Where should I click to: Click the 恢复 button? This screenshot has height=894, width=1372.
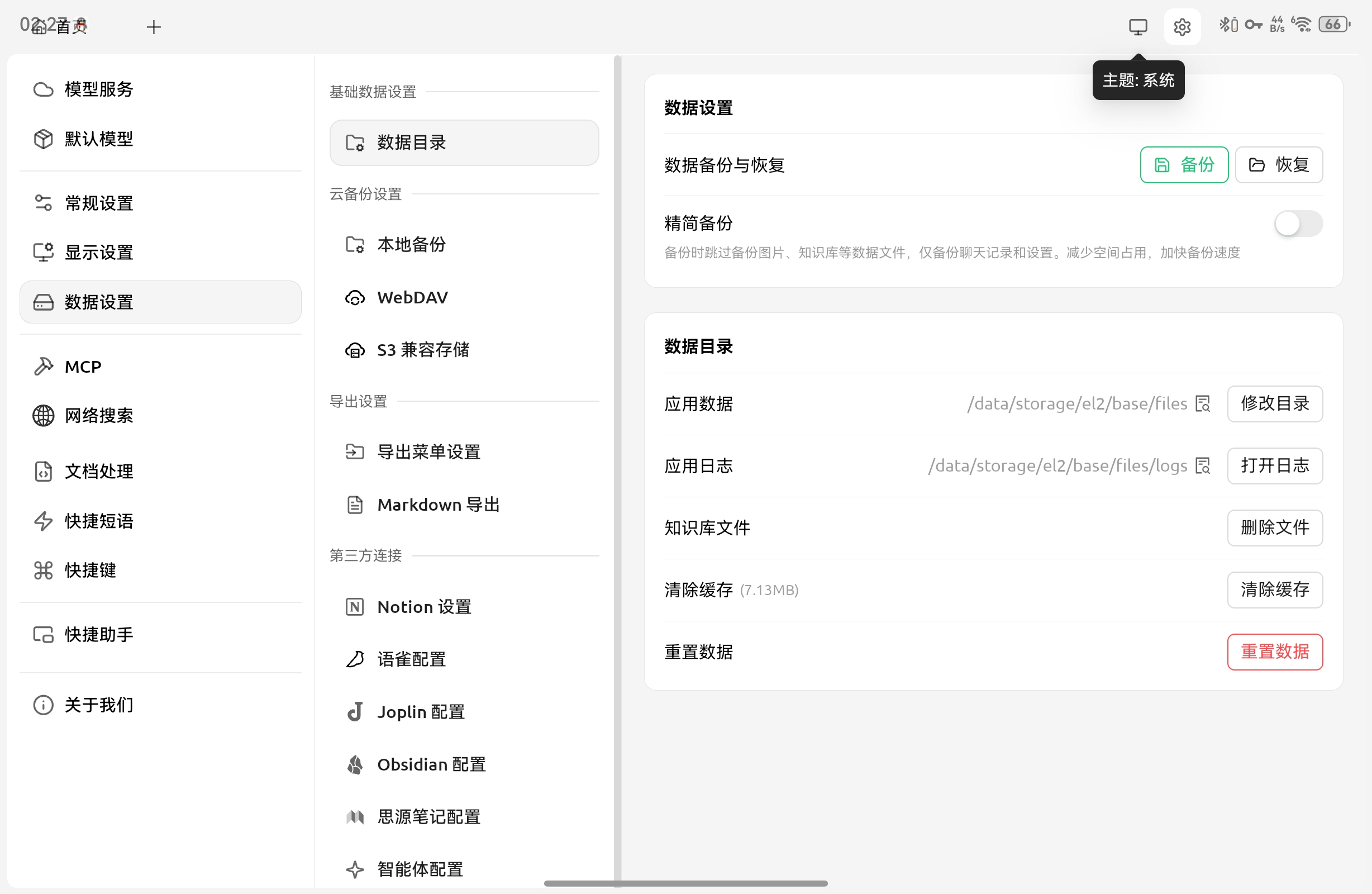click(1279, 165)
